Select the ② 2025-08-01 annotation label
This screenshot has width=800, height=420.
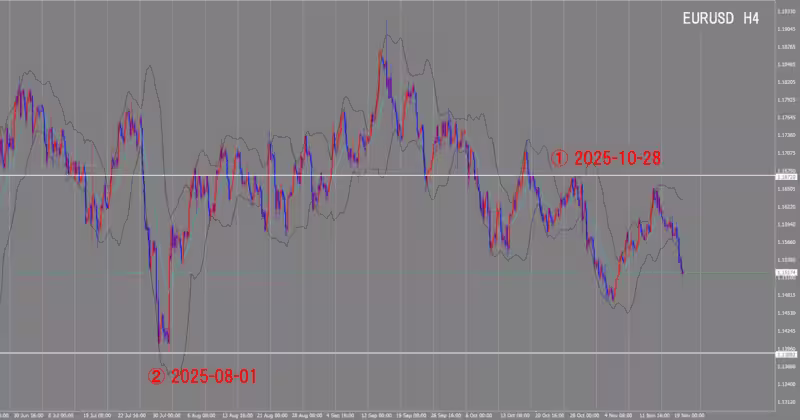(203, 377)
